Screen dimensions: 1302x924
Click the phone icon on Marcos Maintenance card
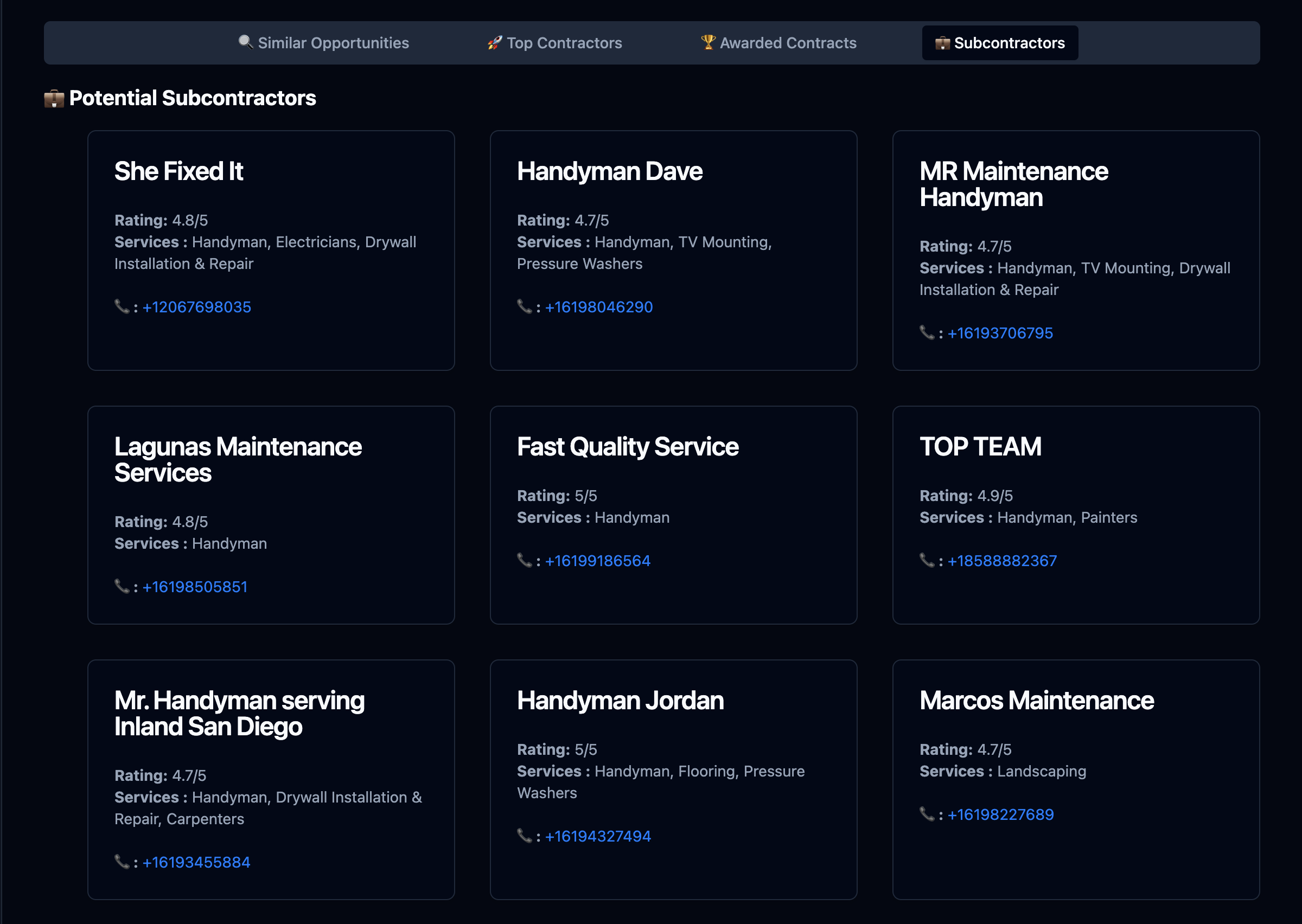pos(927,814)
